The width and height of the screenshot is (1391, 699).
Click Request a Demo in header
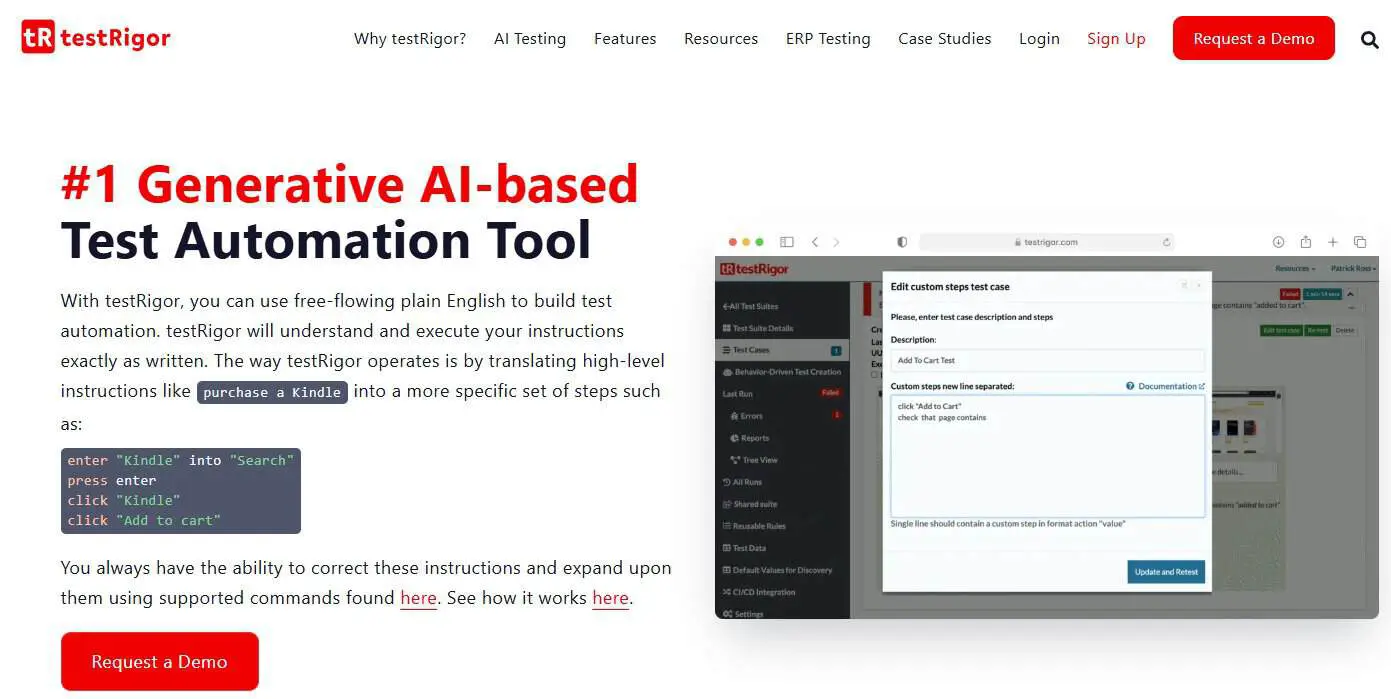[x=1254, y=38]
